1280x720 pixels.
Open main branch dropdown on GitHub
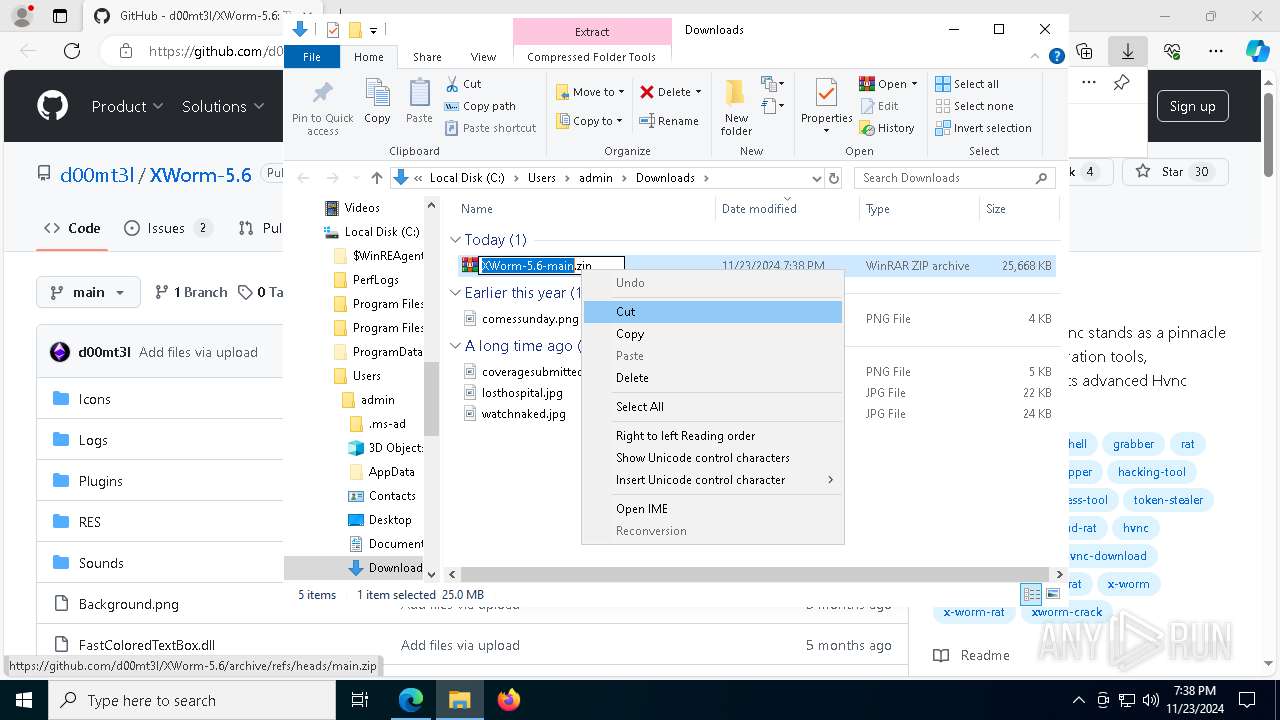[x=88, y=292]
